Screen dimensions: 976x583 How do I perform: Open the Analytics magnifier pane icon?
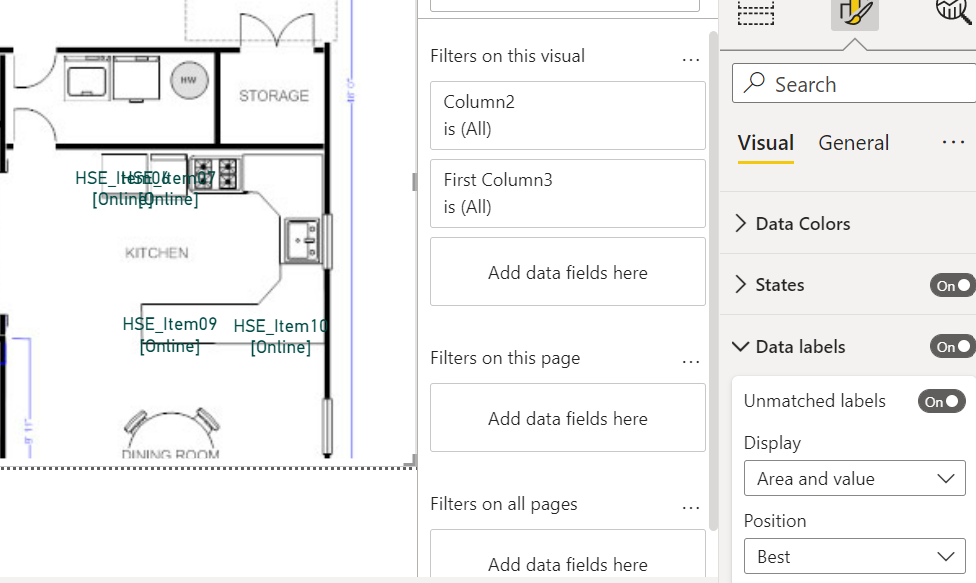tap(954, 10)
